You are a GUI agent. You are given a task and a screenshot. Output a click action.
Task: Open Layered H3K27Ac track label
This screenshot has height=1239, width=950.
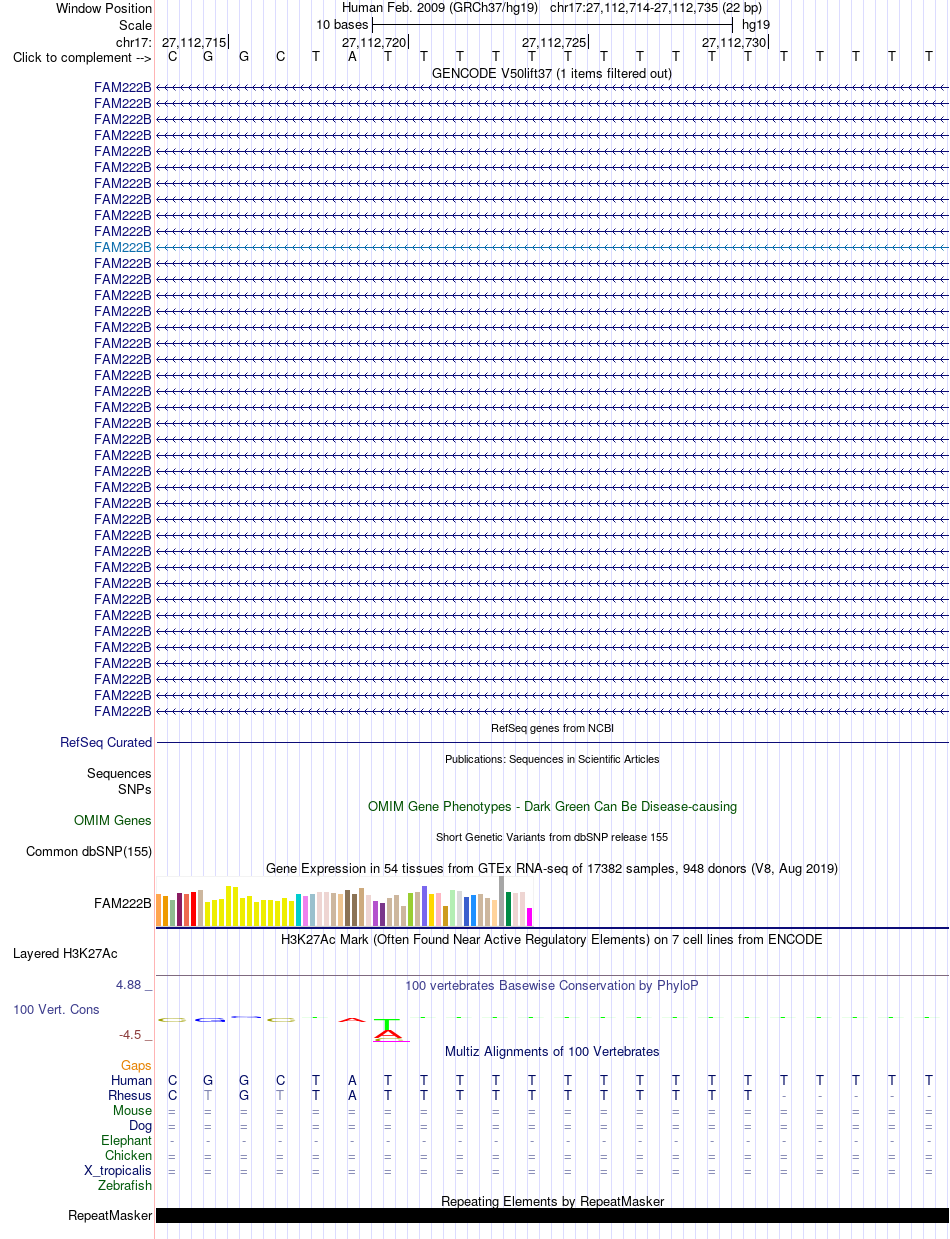[65, 953]
